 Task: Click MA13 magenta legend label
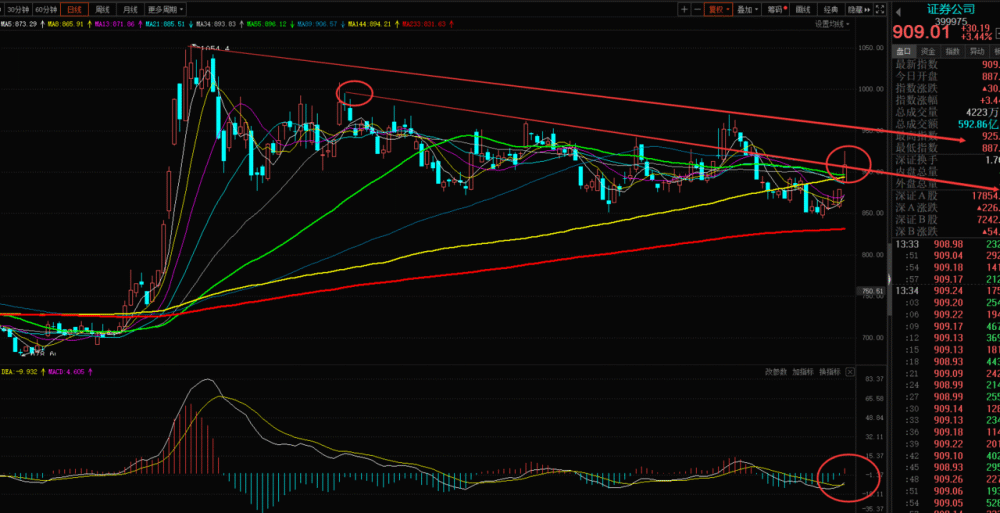click(115, 24)
